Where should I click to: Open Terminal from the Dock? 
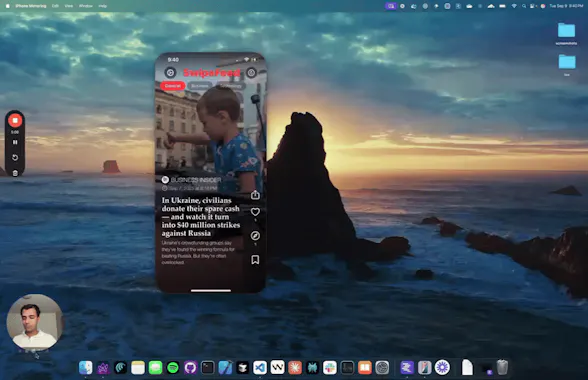point(208,368)
